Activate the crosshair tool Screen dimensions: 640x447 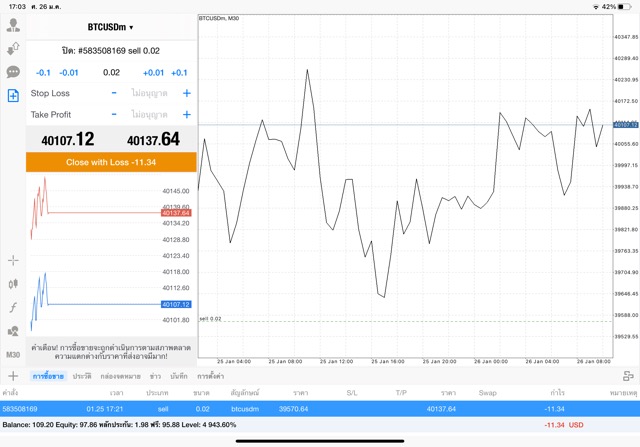click(13, 260)
